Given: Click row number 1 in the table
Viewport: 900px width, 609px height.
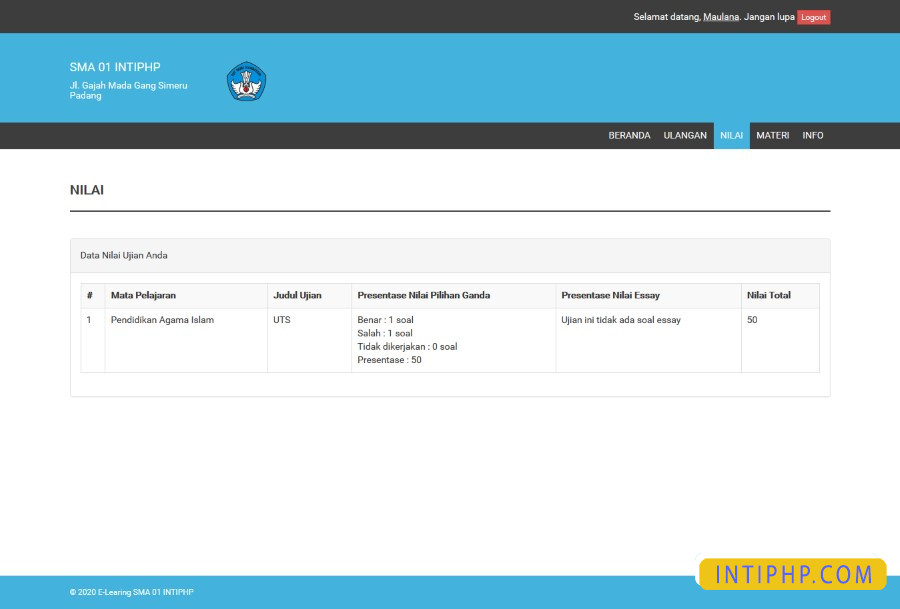Looking at the screenshot, I should (x=89, y=320).
